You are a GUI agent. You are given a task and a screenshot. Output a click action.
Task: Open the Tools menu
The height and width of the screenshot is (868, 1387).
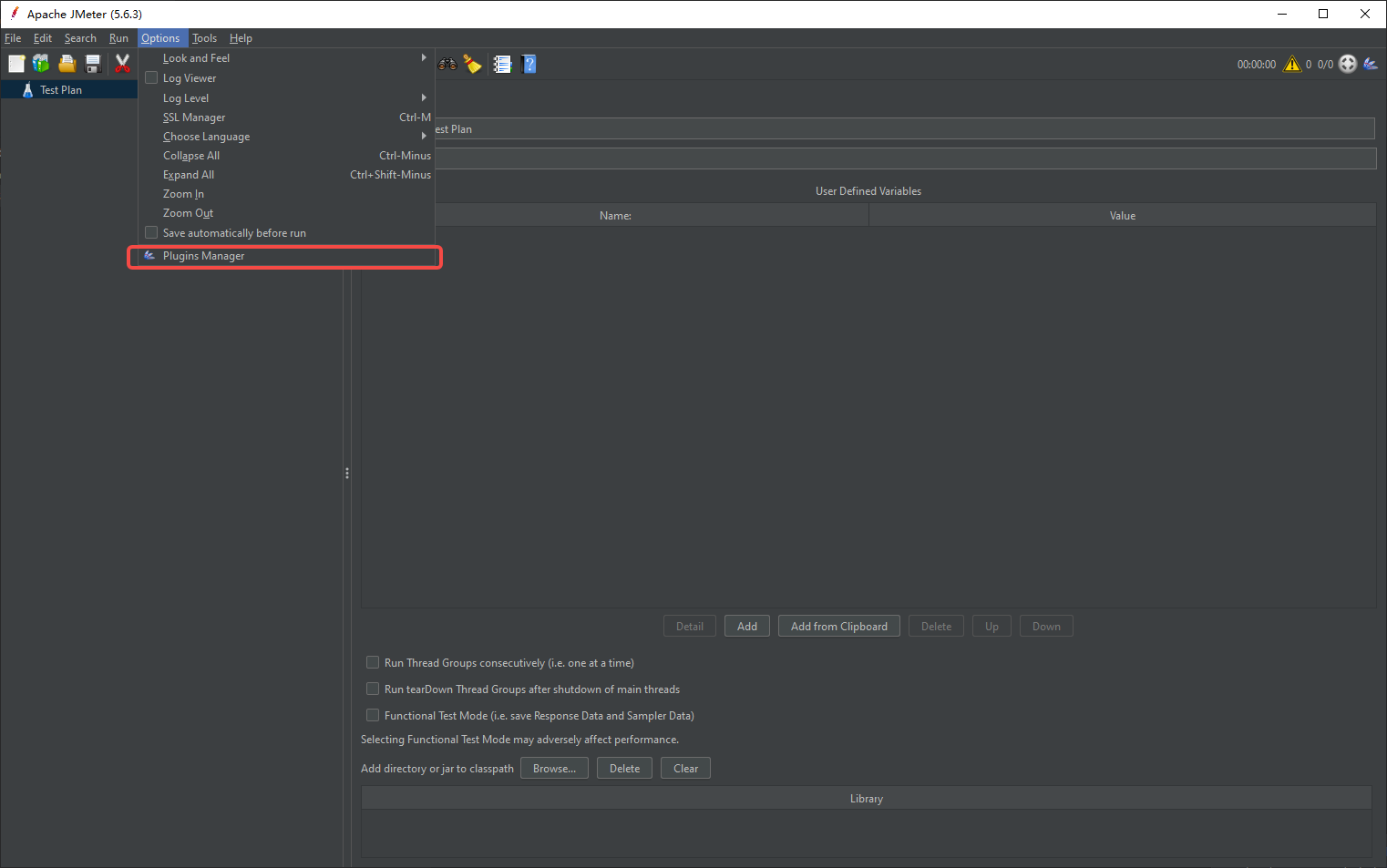pos(204,38)
